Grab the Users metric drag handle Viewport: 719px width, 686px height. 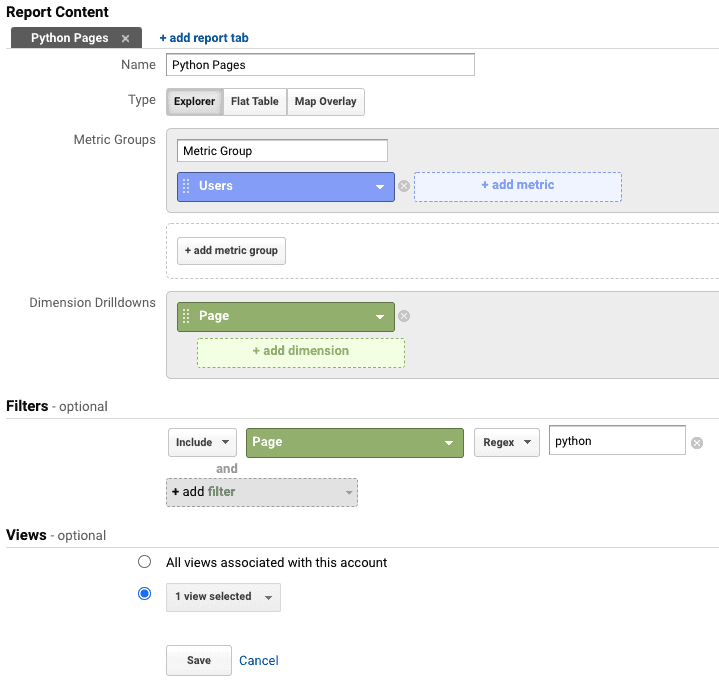pyautogui.click(x=186, y=186)
